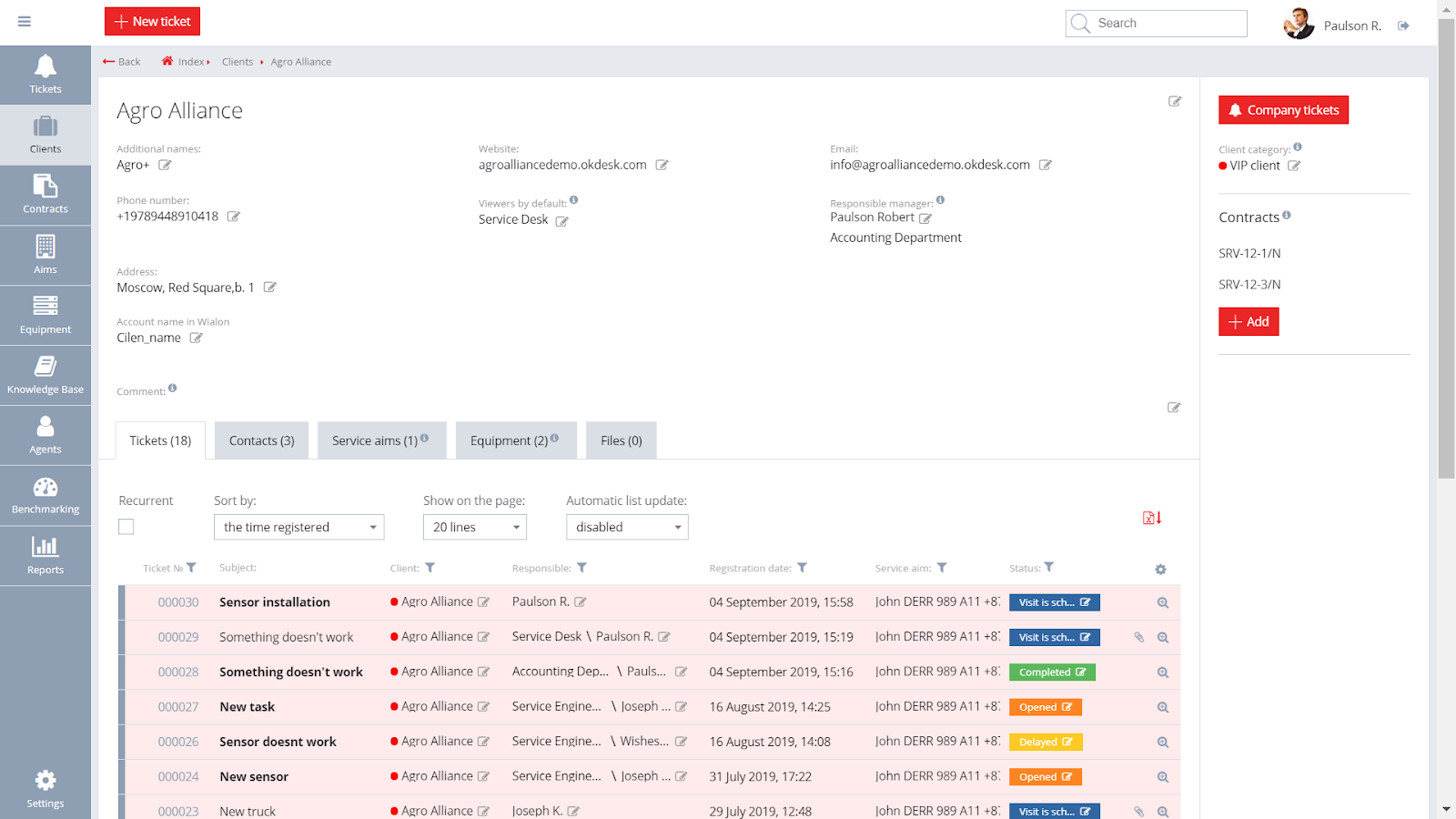The height and width of the screenshot is (819, 1456).
Task: Open Company tickets
Action: click(1283, 109)
